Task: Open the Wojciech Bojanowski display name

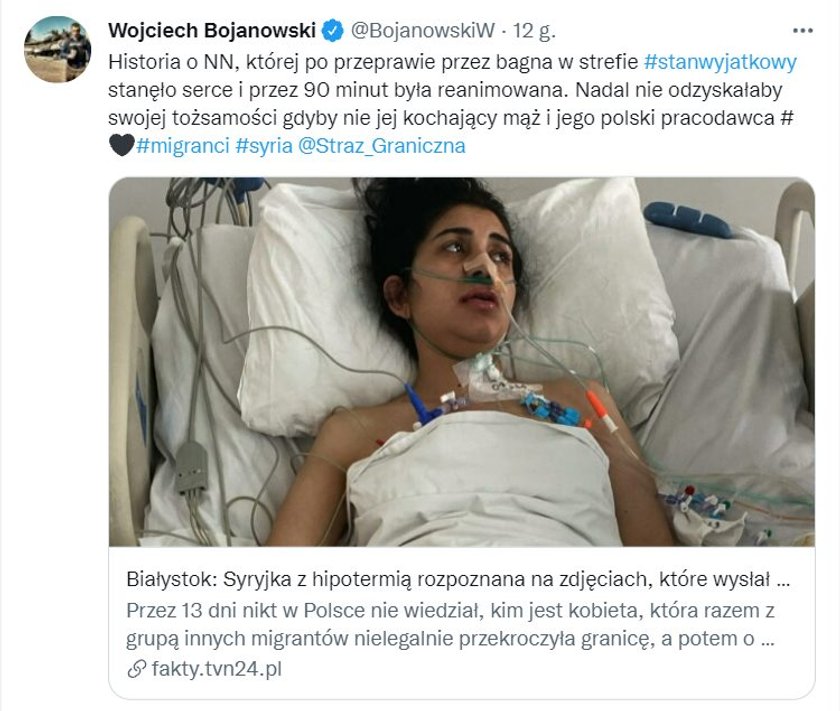Action: [212, 31]
